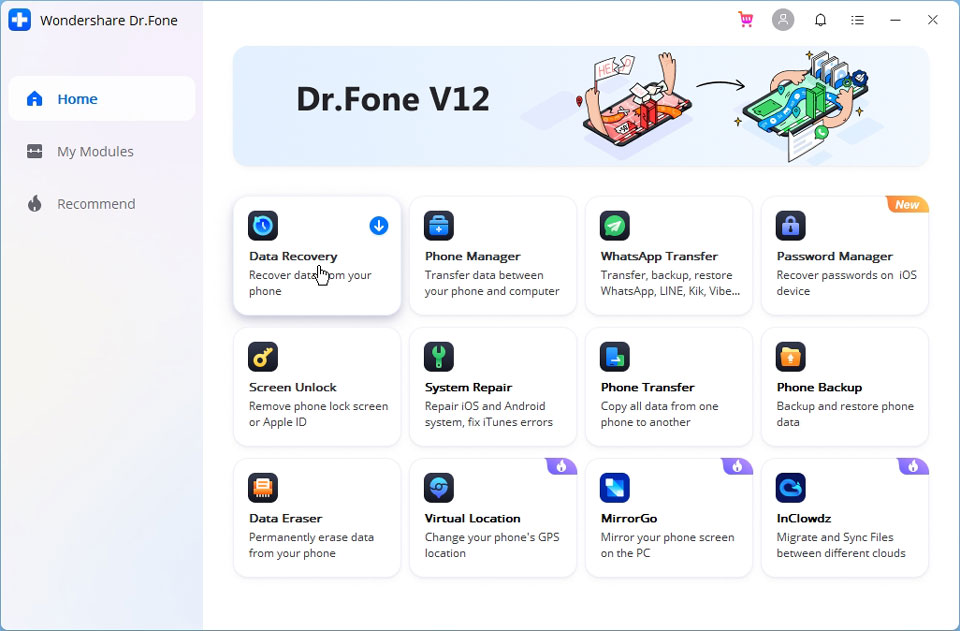Open the Phone Backup icon
The height and width of the screenshot is (631, 960).
pos(790,357)
